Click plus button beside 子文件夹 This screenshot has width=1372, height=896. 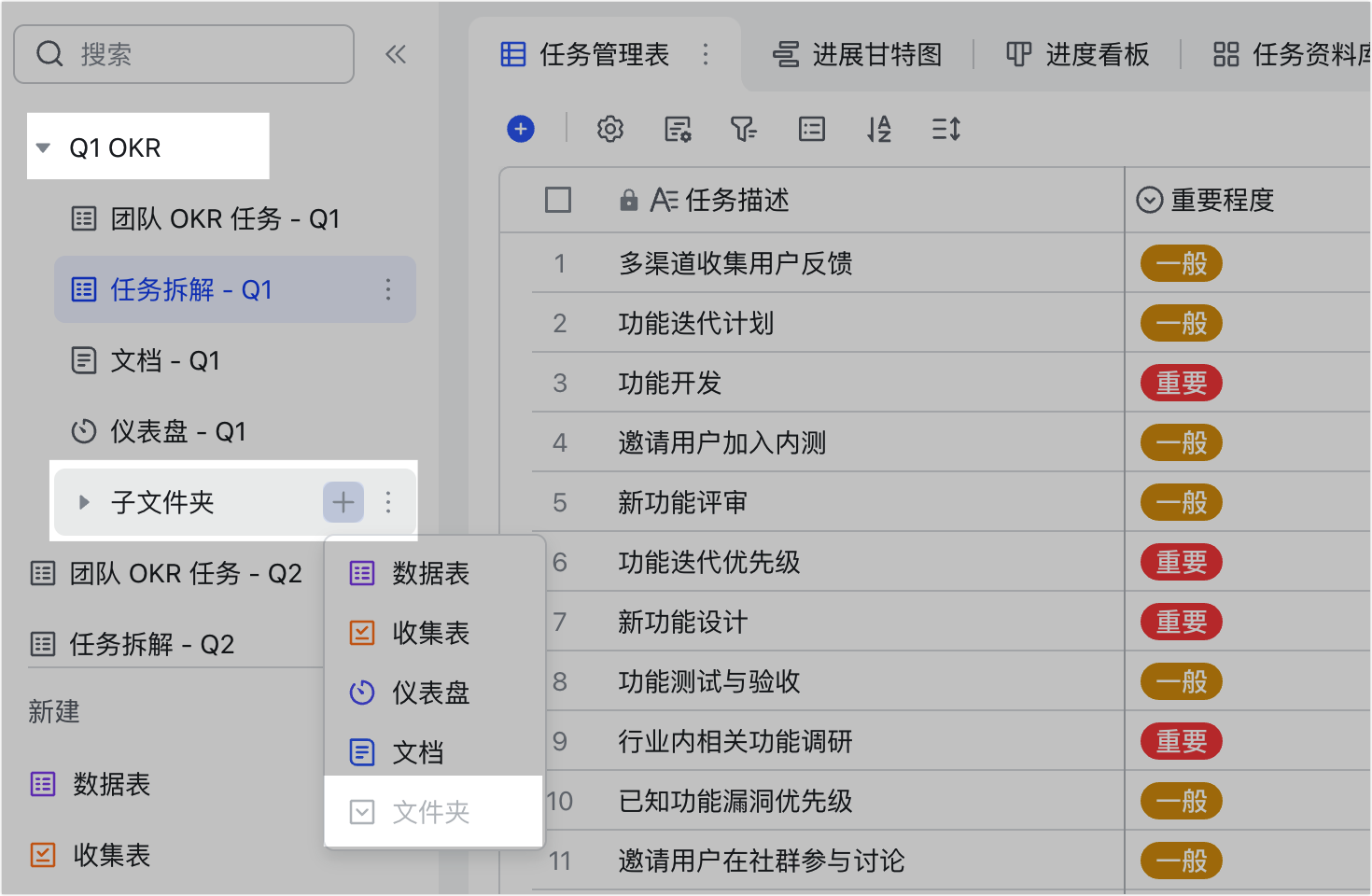coord(343,502)
